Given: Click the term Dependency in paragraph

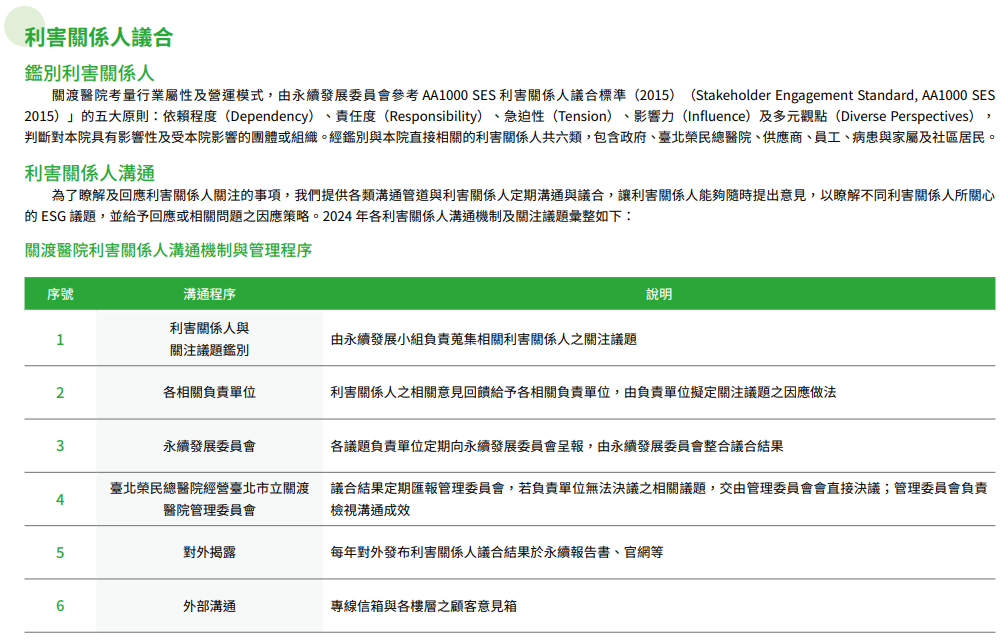Looking at the screenshot, I should click(x=271, y=116).
